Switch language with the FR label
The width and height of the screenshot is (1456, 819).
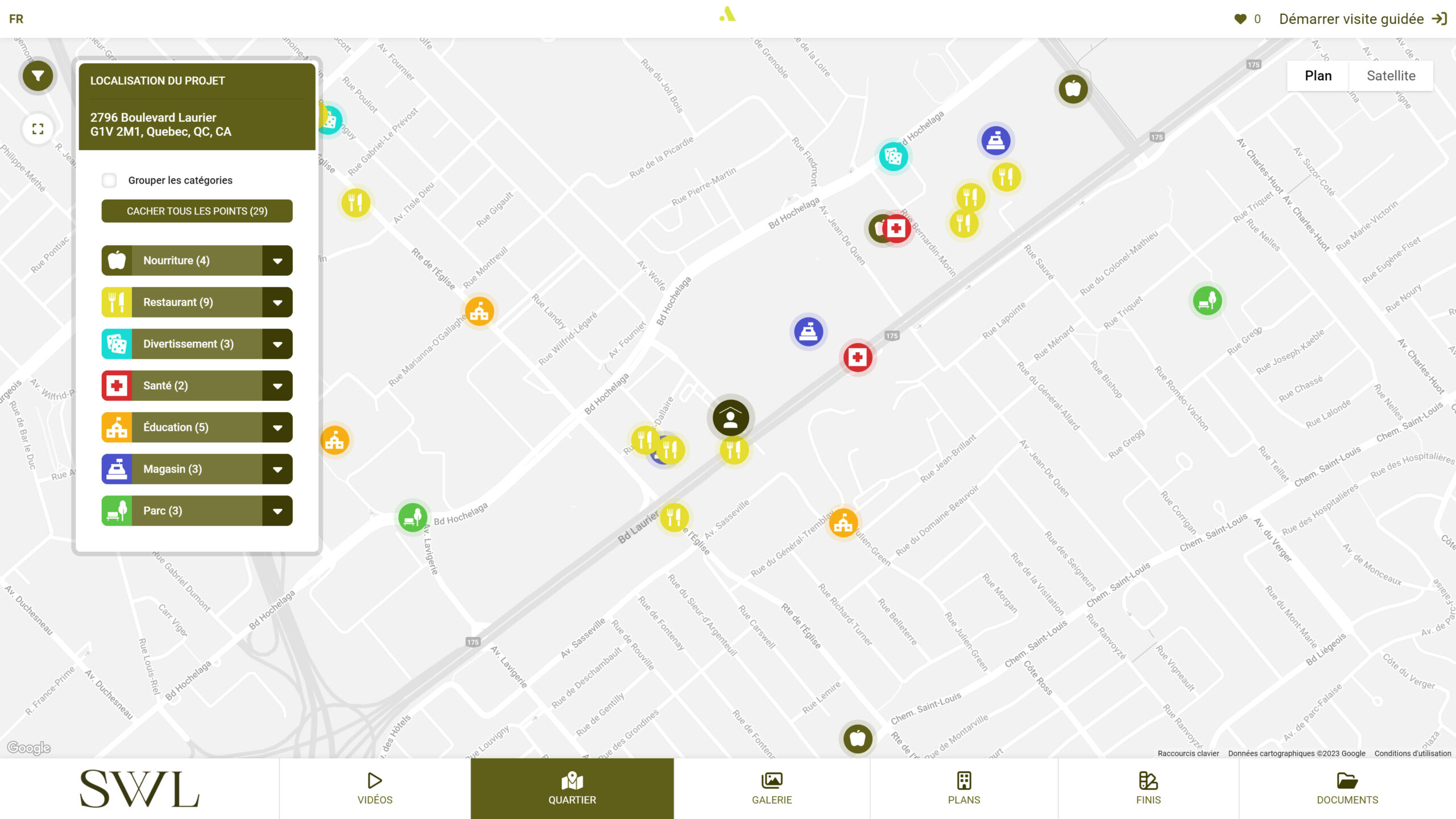(x=16, y=19)
